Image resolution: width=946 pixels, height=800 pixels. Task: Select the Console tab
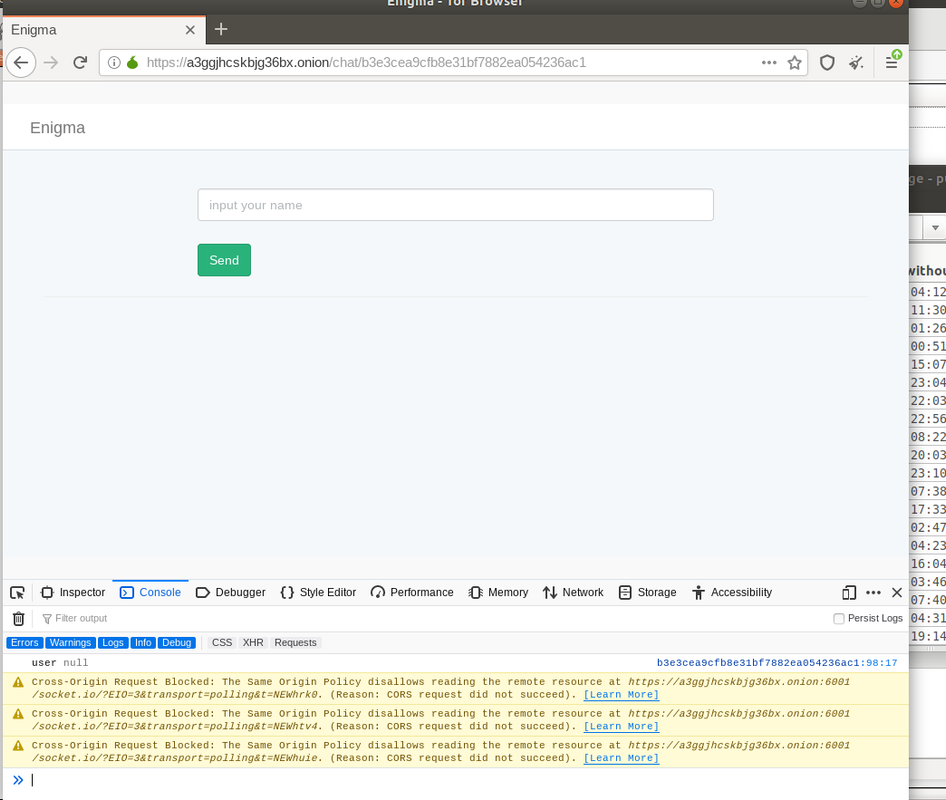click(x=151, y=592)
